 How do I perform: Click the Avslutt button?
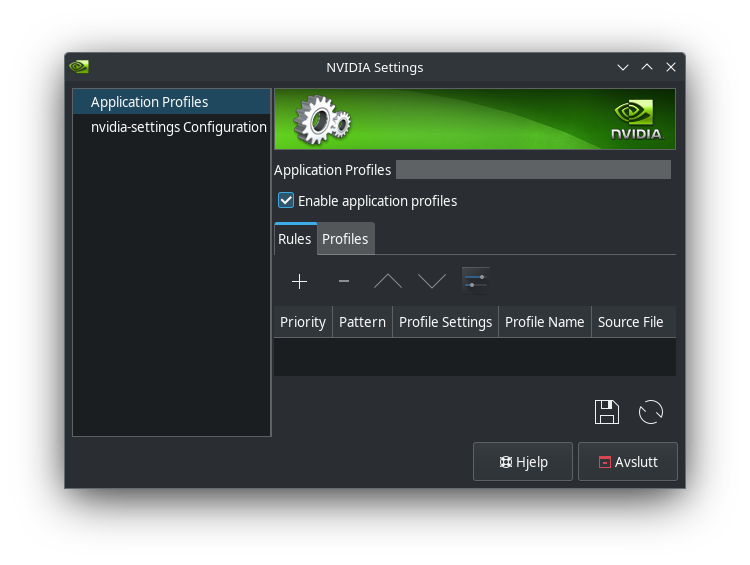628,462
